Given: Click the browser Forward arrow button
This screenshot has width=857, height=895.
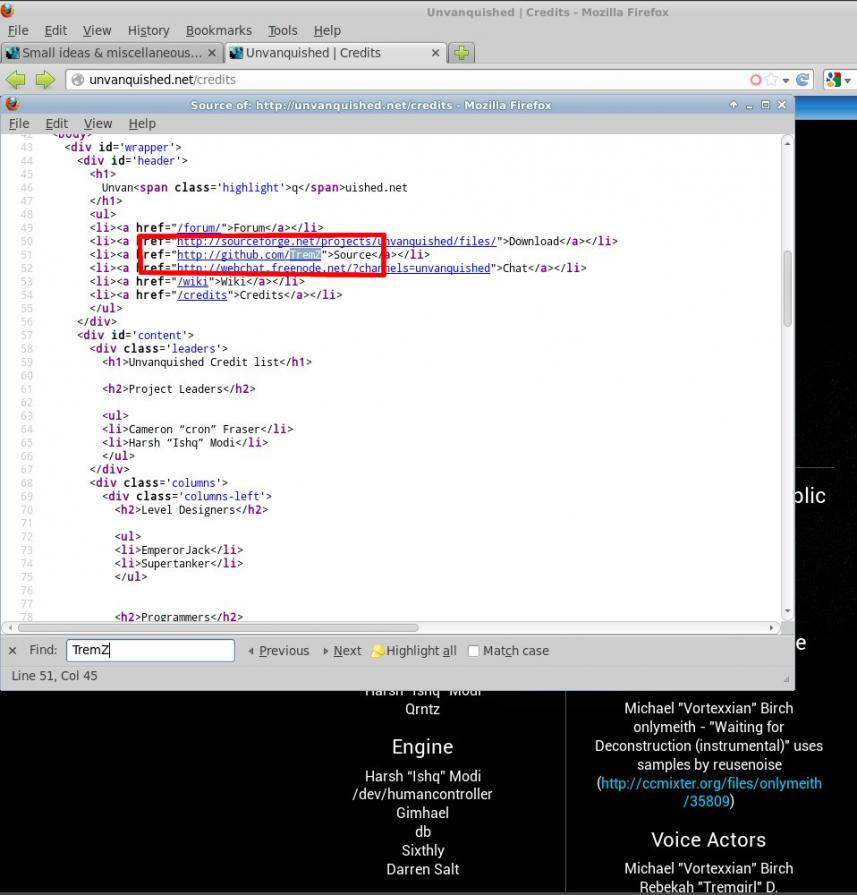Looking at the screenshot, I should [44, 80].
